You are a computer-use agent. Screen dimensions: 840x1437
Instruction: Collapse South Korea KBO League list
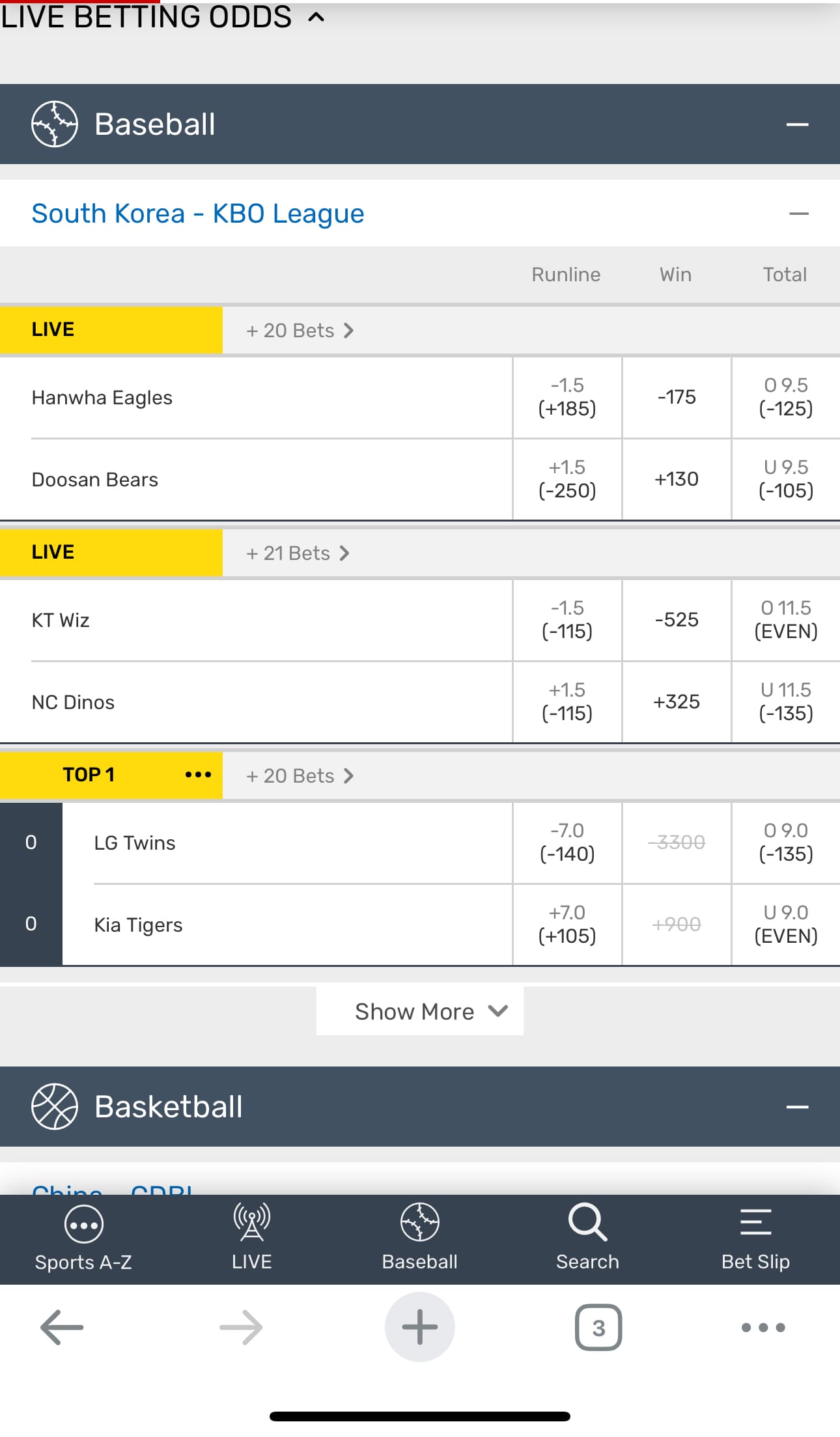798,214
